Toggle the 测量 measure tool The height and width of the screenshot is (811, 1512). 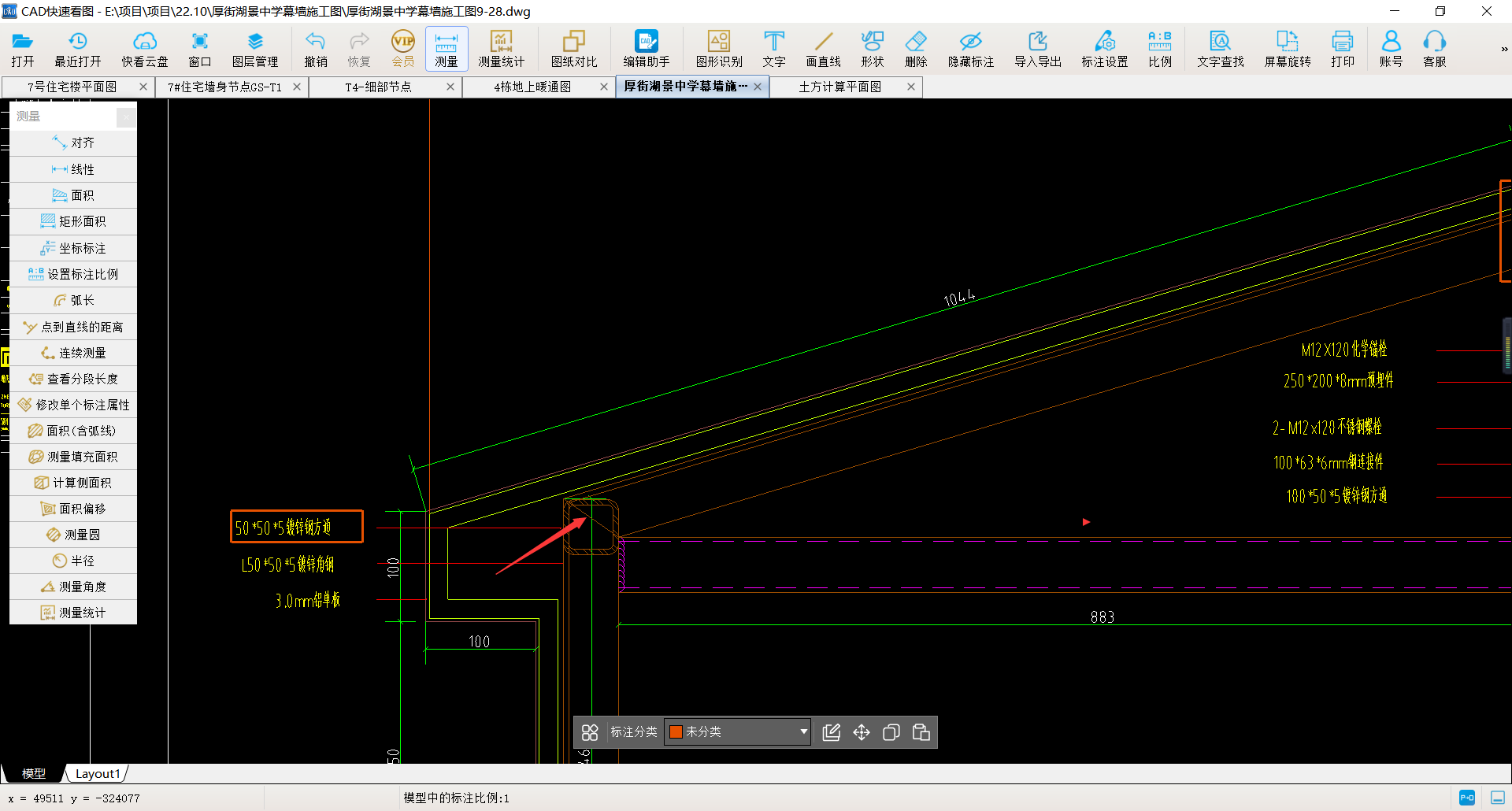[446, 49]
